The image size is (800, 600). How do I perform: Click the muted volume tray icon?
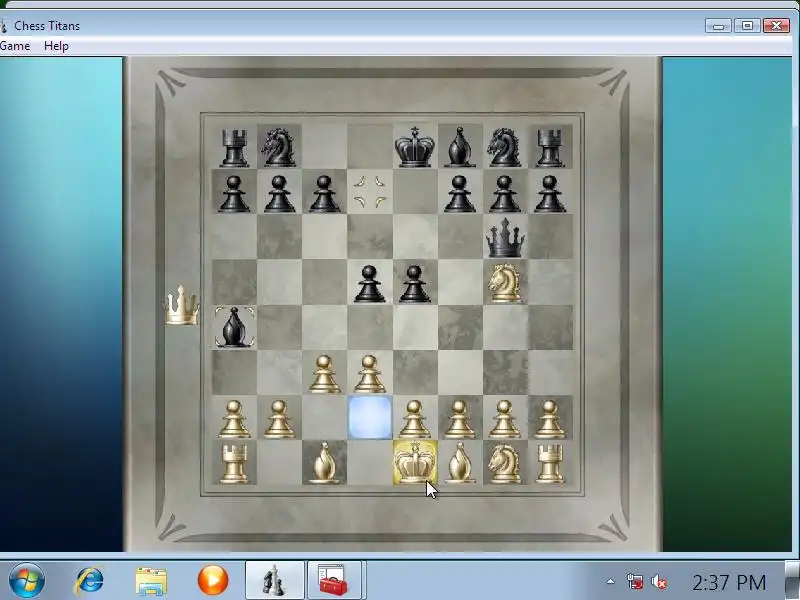pos(659,582)
